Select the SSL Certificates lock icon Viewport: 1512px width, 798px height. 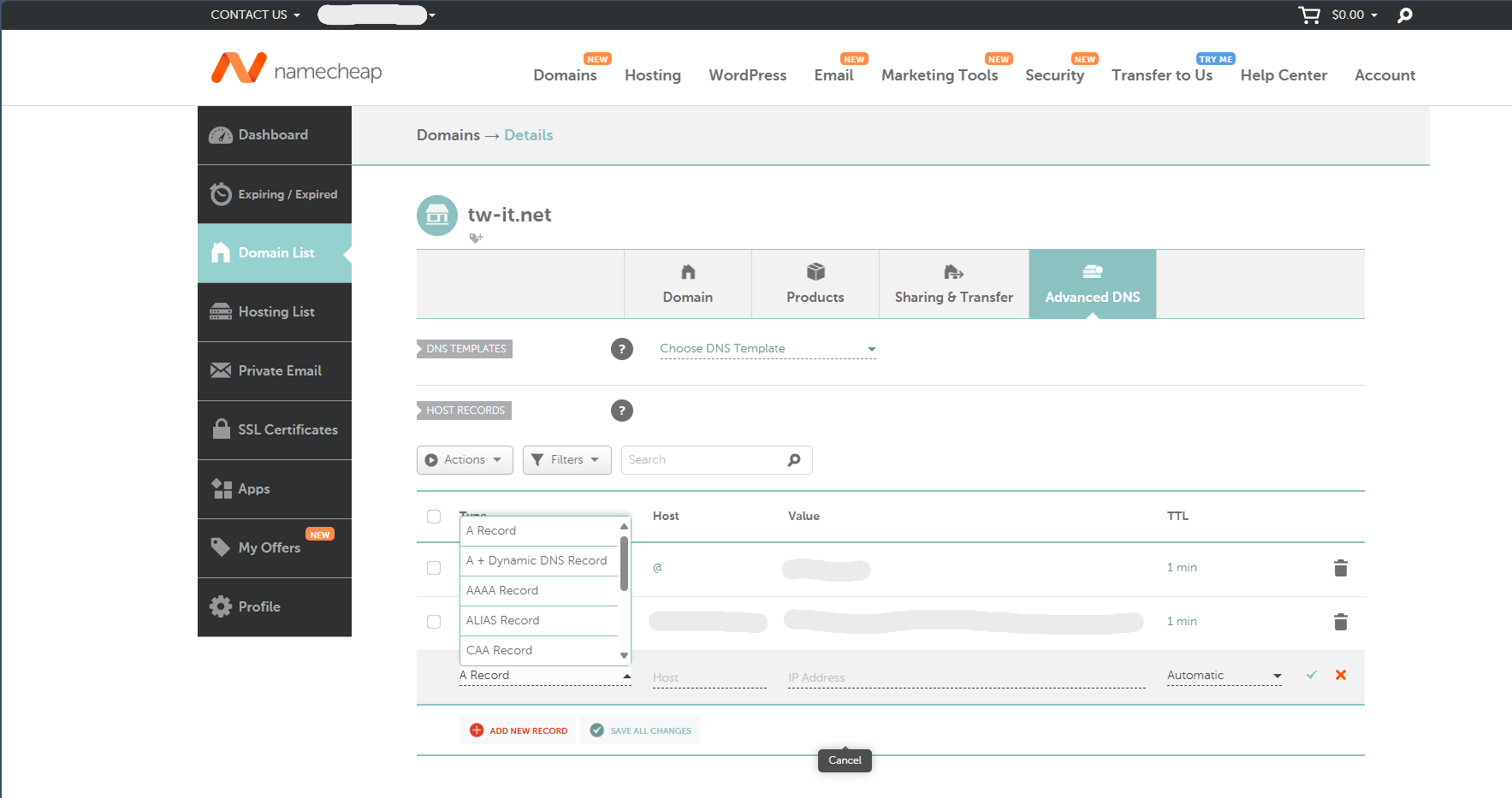221,429
